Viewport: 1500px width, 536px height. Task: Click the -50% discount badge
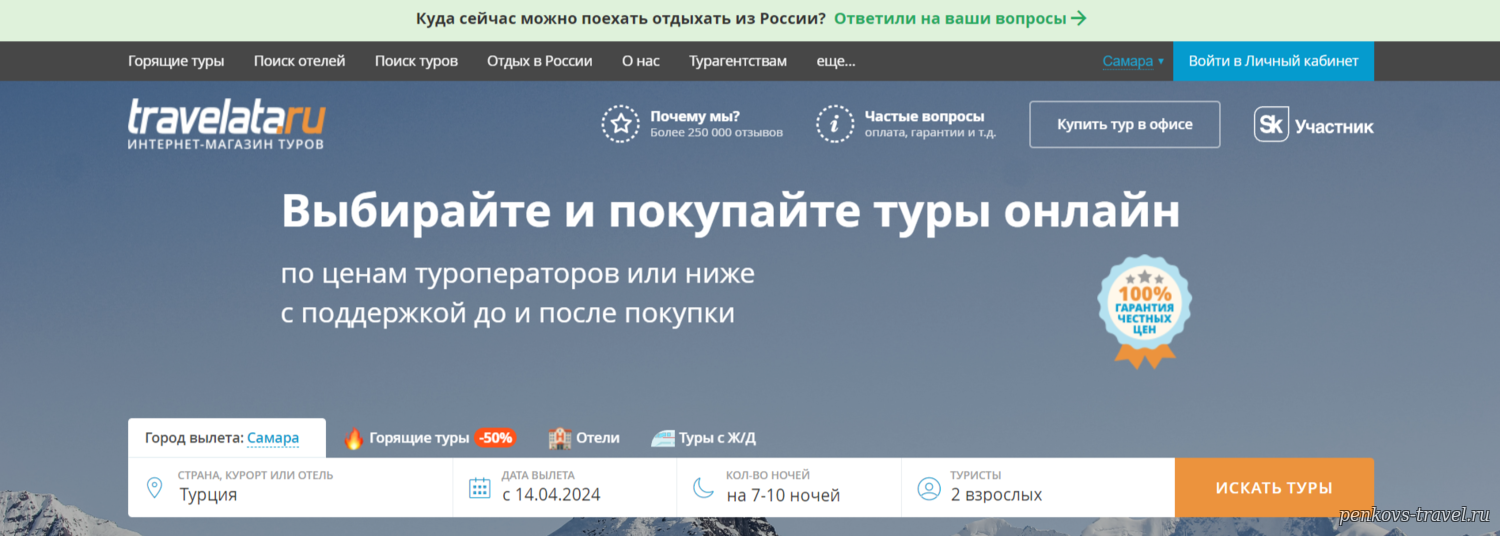[x=495, y=437]
